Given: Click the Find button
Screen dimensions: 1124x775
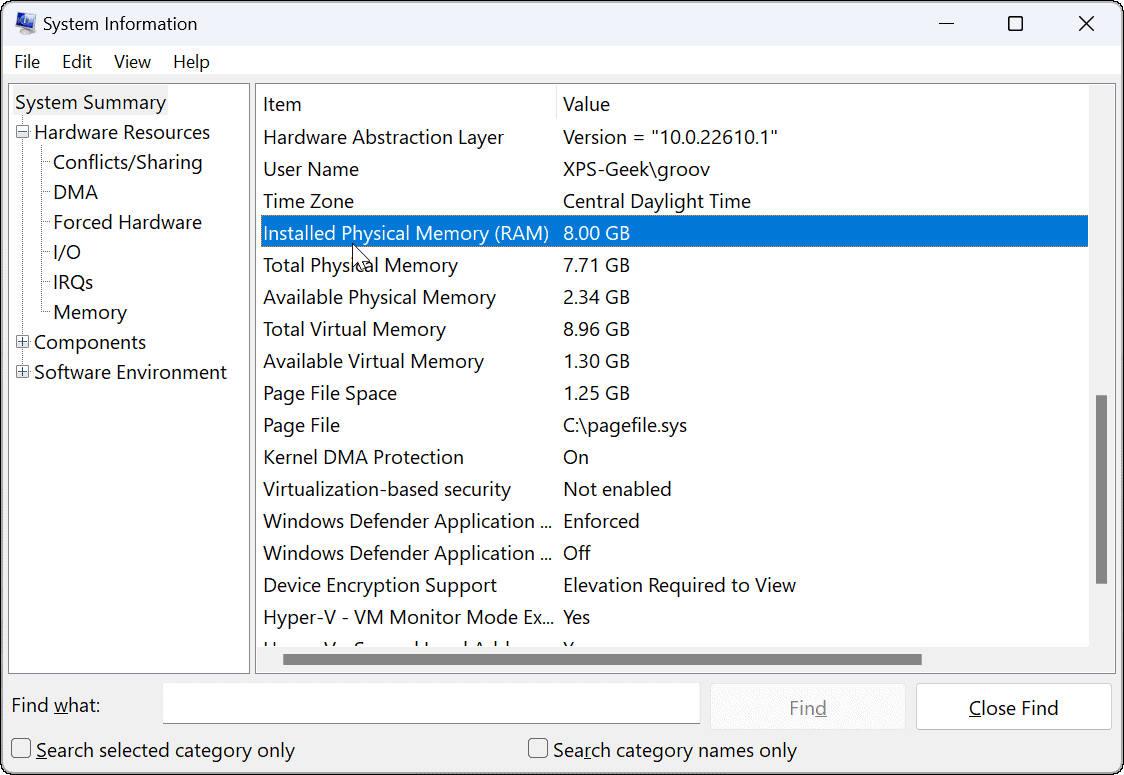Looking at the screenshot, I should click(x=808, y=708).
